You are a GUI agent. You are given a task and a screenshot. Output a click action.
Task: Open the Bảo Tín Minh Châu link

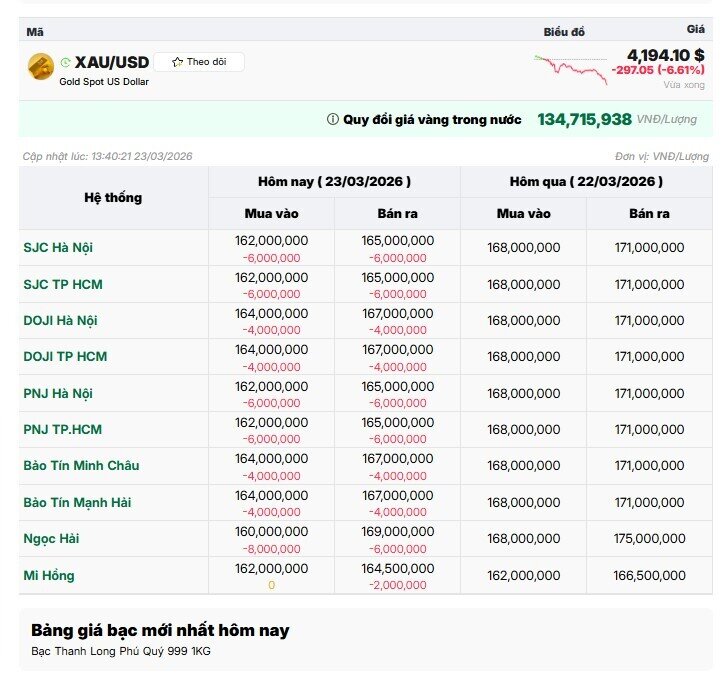pos(82,465)
